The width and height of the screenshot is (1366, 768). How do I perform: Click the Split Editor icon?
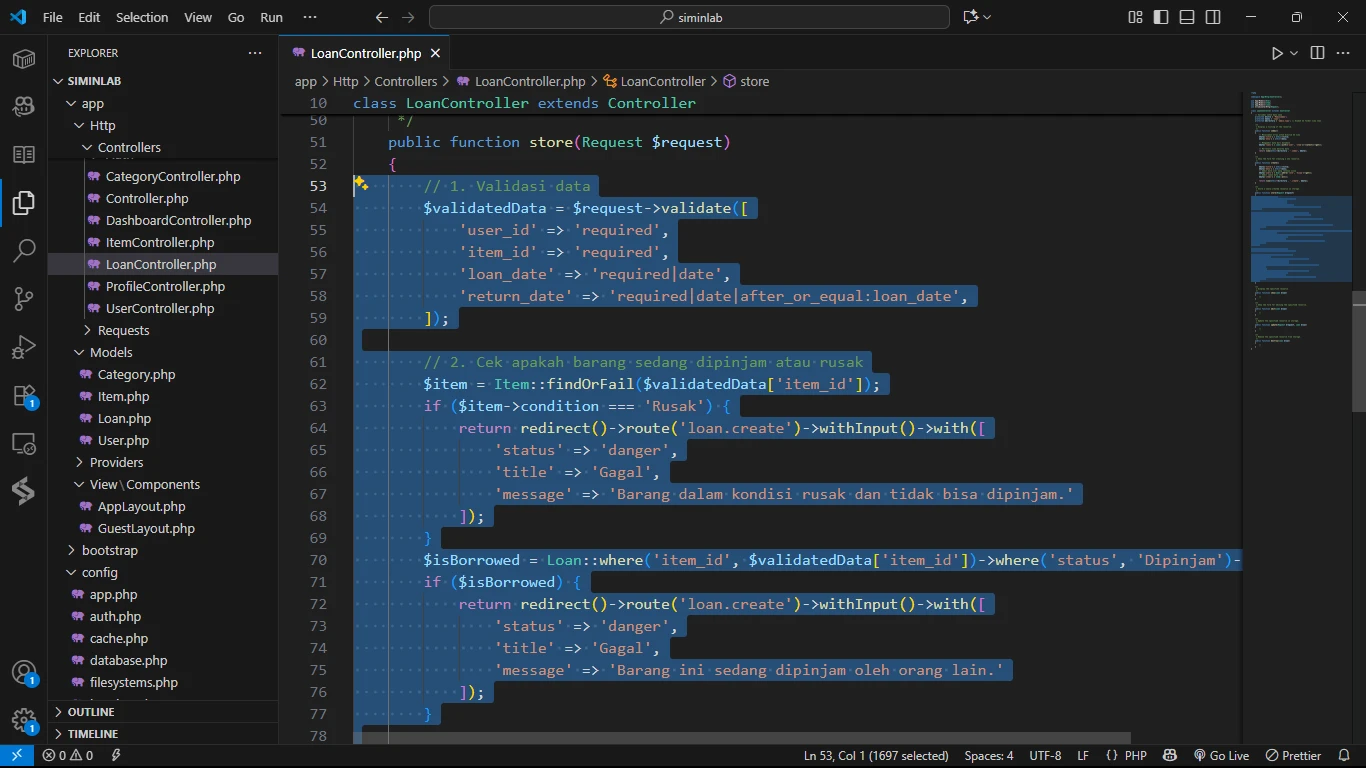(x=1317, y=53)
